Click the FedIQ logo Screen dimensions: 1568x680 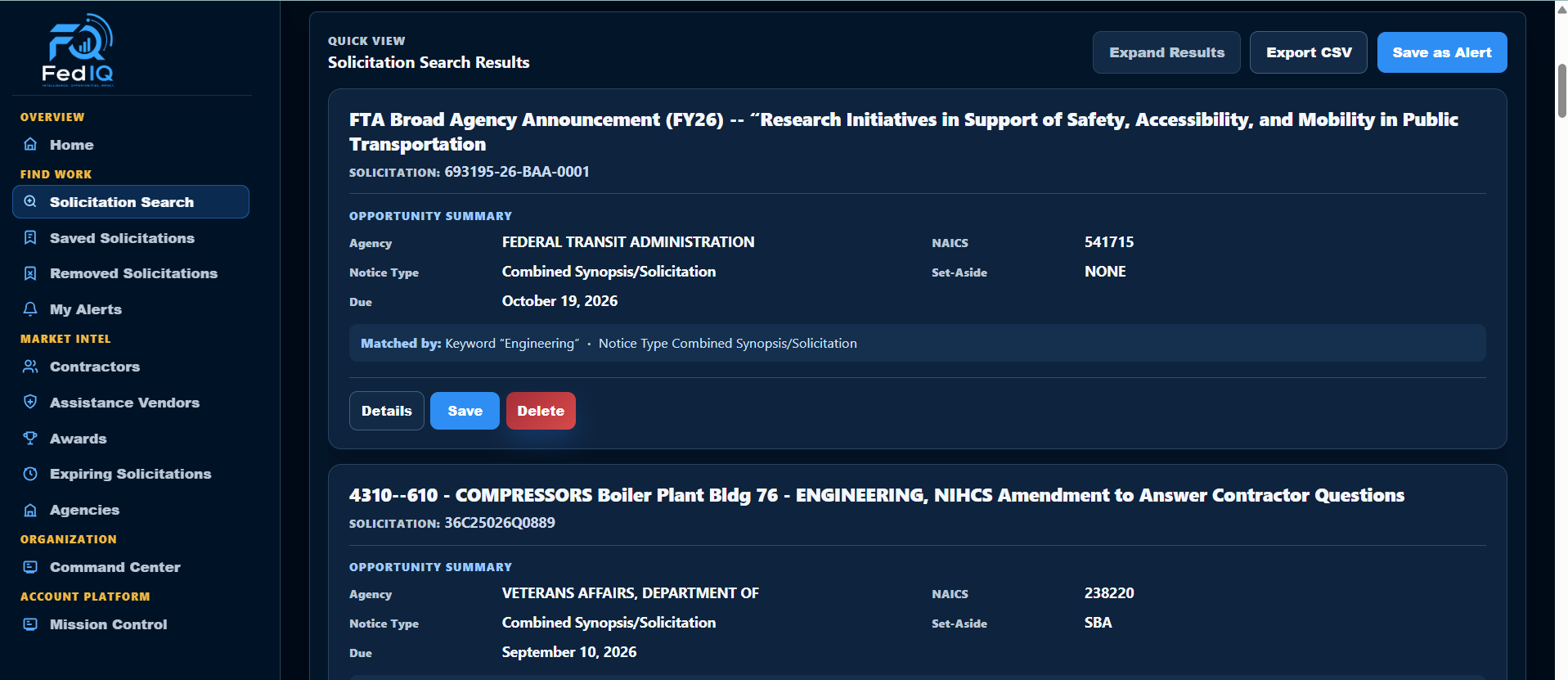[78, 50]
